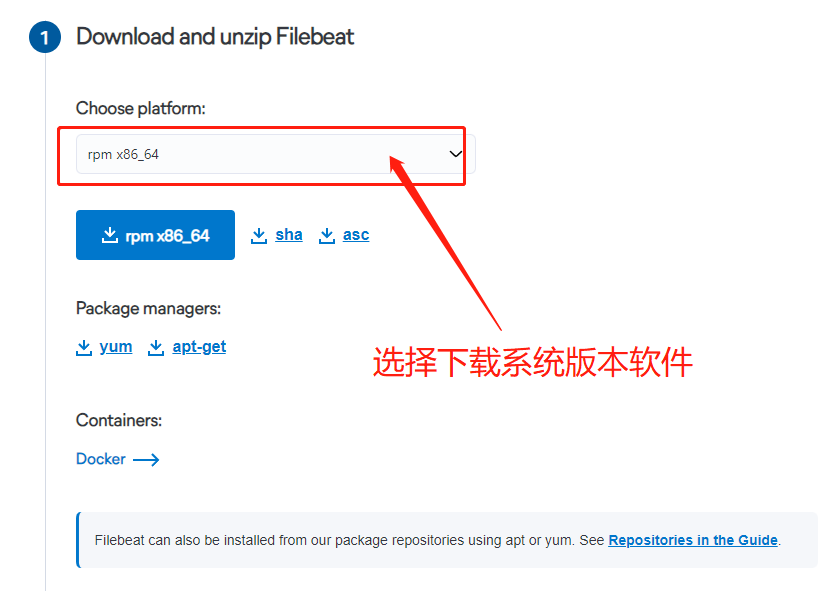The height and width of the screenshot is (591, 819).
Task: Click download icon inside rpm x86_64 button
Action: pyautogui.click(x=110, y=236)
